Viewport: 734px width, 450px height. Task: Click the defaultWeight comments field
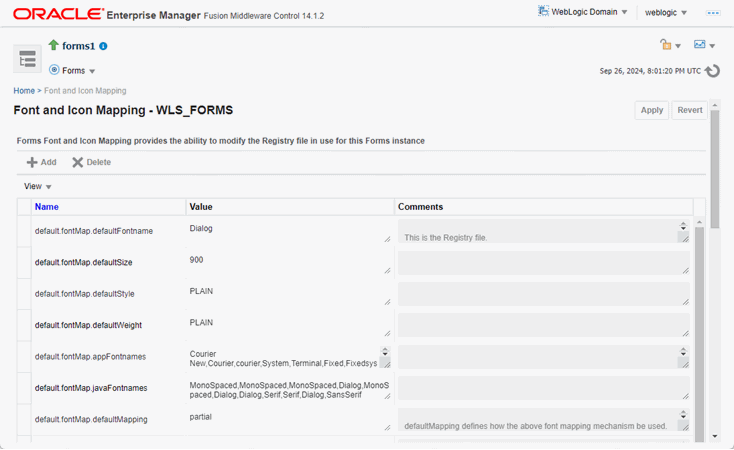point(543,325)
